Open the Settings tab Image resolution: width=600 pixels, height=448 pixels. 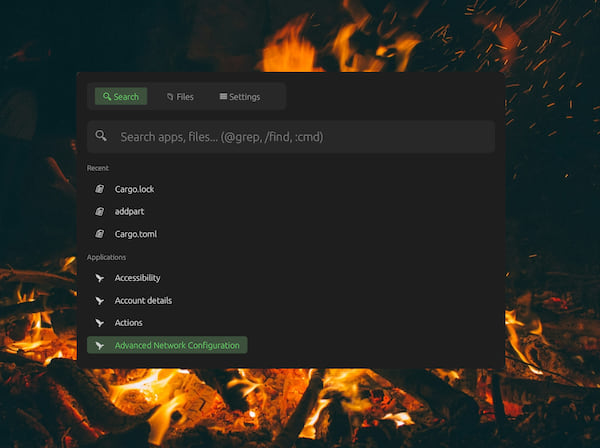coord(239,97)
